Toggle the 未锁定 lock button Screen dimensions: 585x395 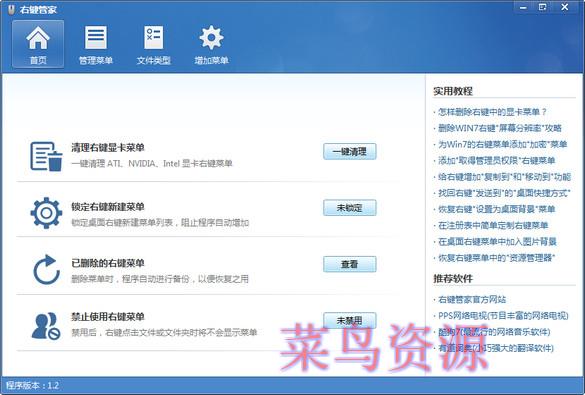coord(350,208)
